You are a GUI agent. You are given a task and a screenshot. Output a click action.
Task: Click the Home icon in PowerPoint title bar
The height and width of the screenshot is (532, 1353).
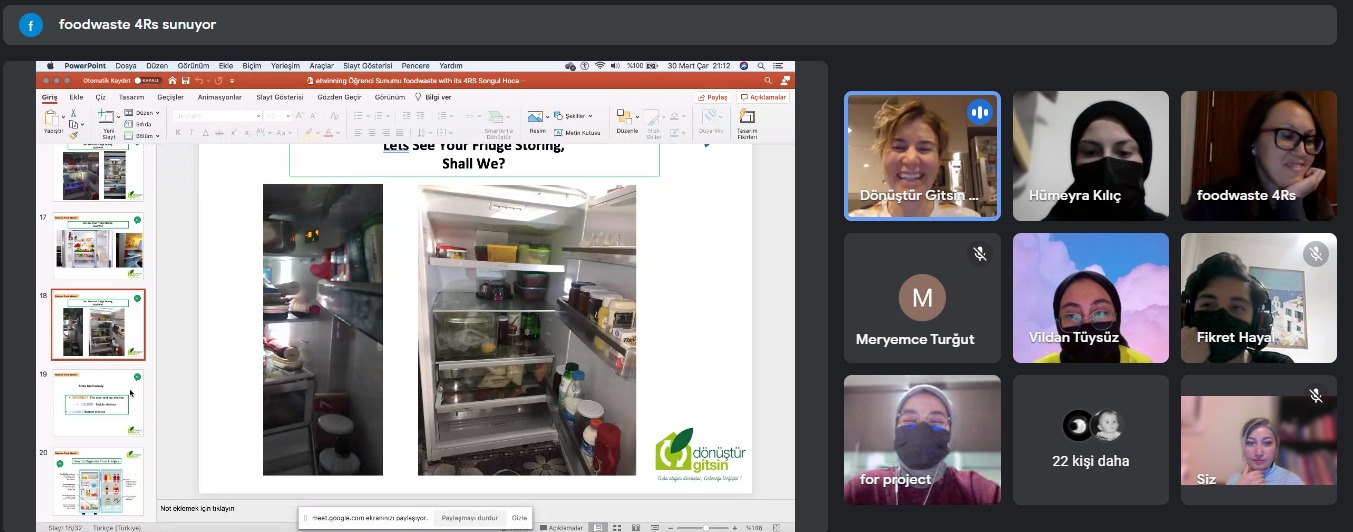tap(172, 80)
